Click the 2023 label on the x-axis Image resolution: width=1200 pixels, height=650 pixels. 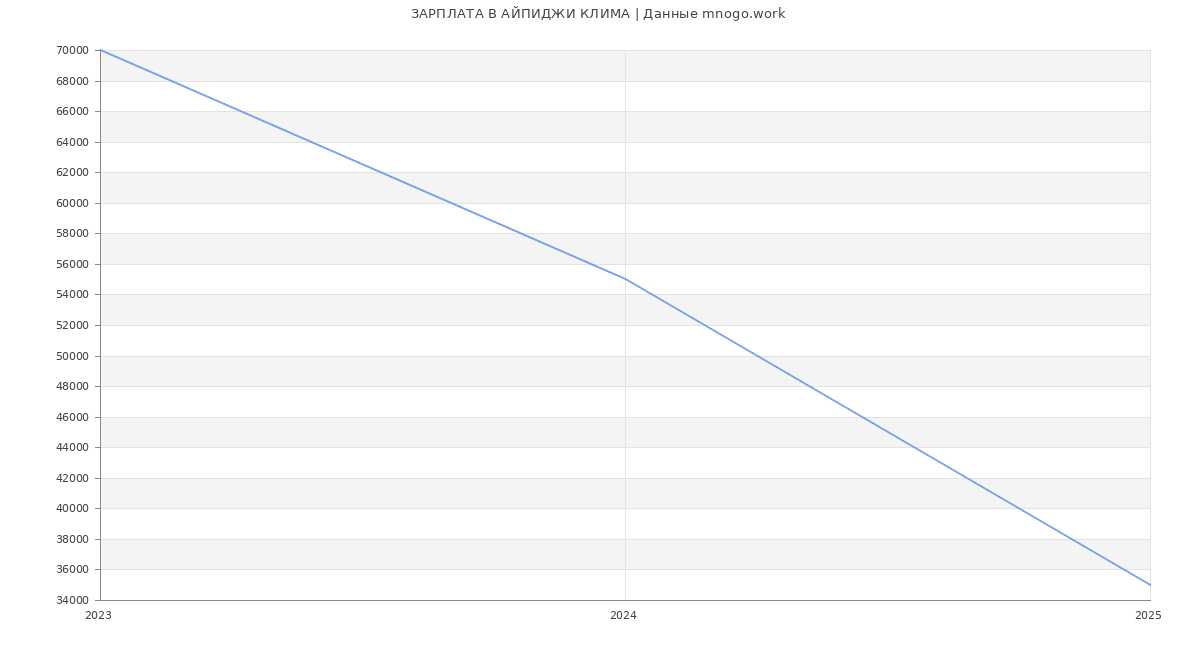(99, 616)
